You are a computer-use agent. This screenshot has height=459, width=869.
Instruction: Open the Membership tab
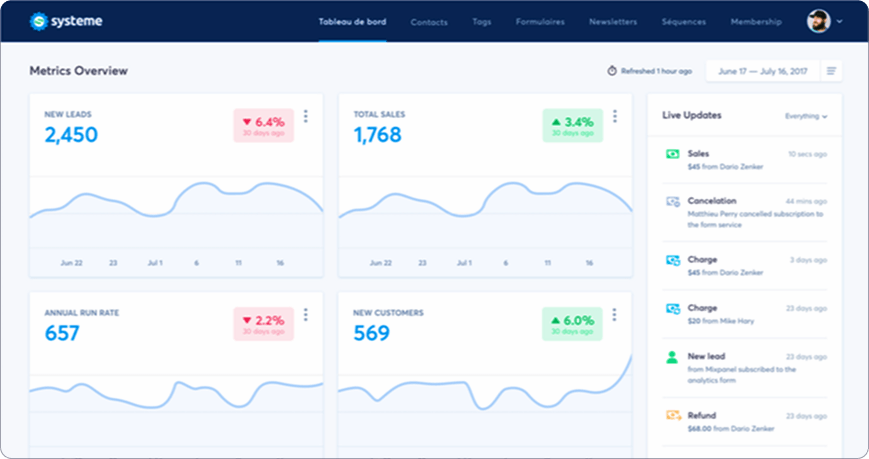pos(756,21)
